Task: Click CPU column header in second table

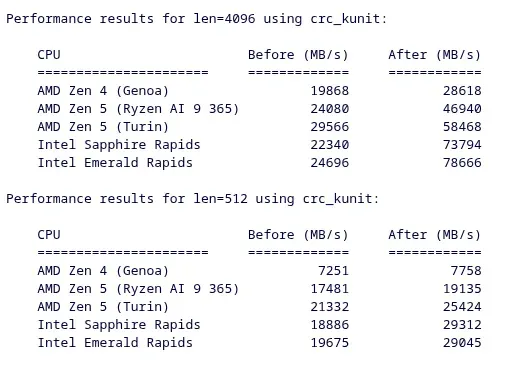Action: point(49,235)
